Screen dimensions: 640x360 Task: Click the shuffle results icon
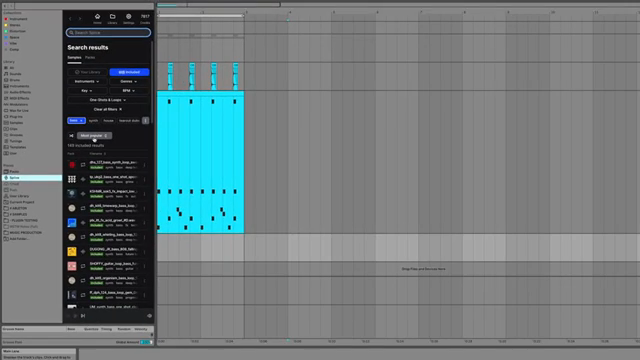pos(71,136)
